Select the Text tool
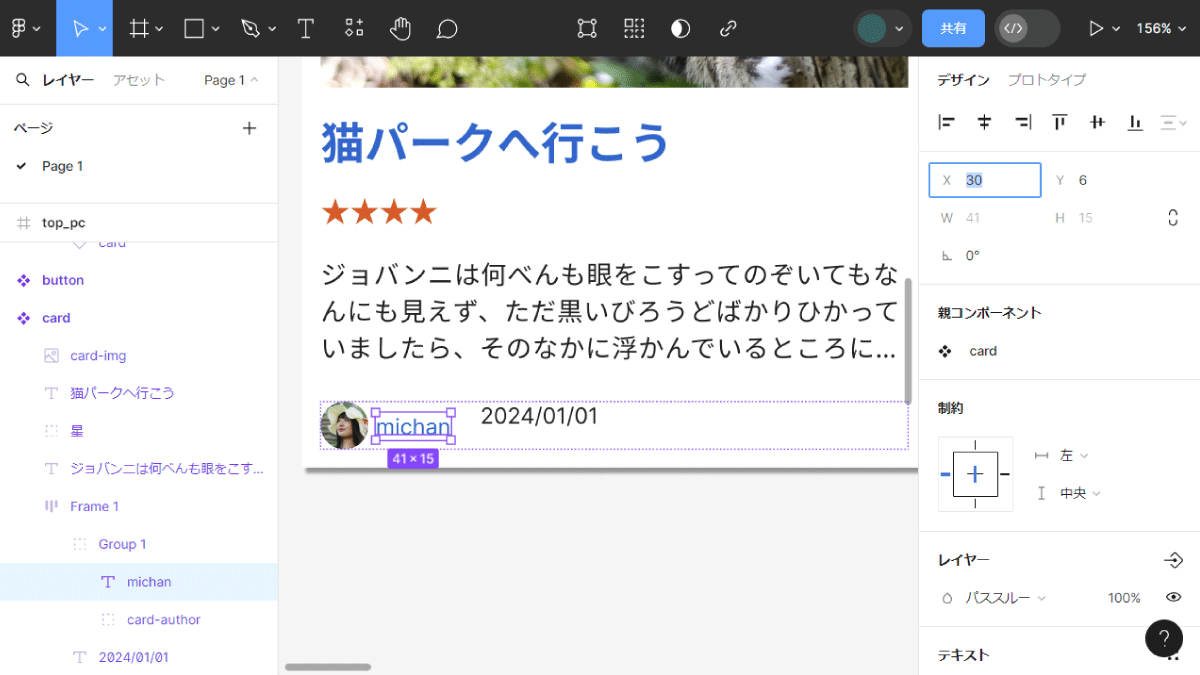 coord(306,28)
